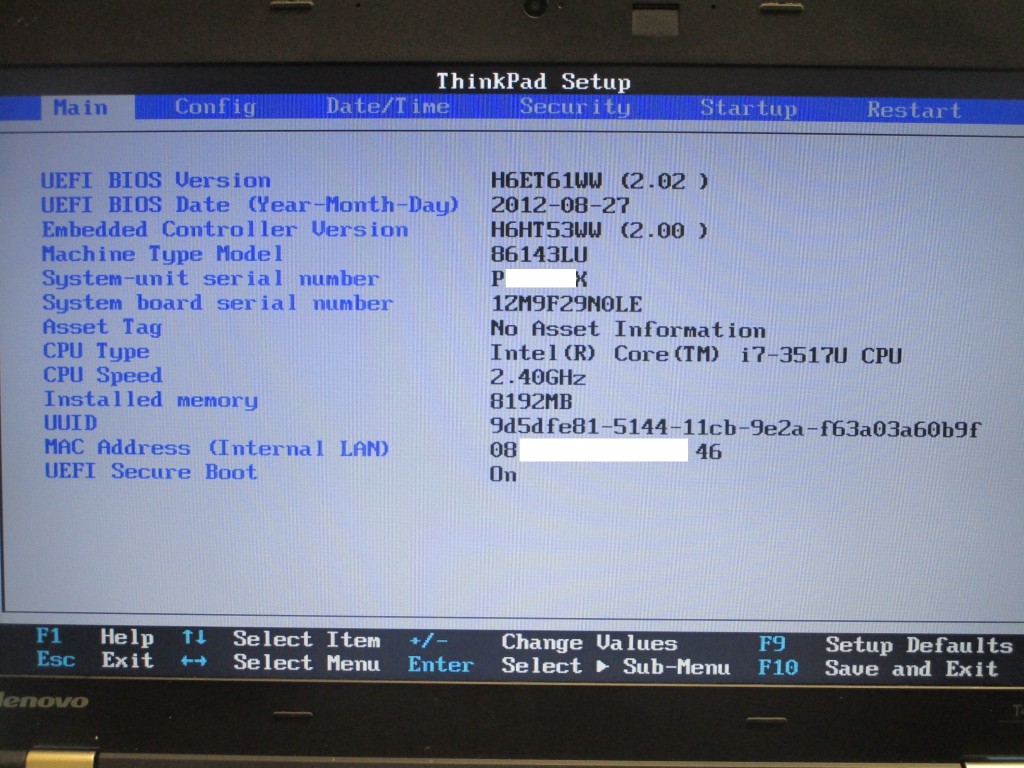
Task: Click the F9 key hint
Action: [x=772, y=645]
